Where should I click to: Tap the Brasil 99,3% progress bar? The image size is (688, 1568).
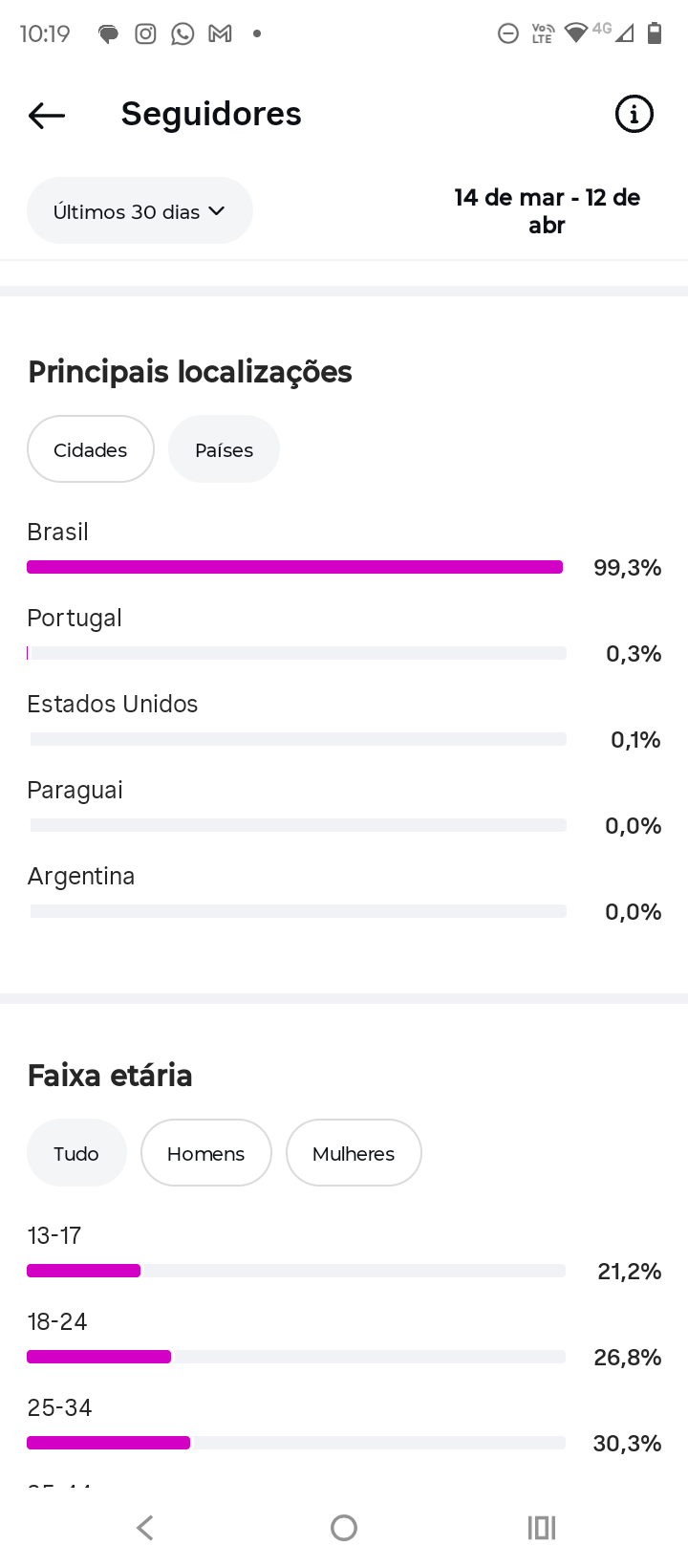295,567
